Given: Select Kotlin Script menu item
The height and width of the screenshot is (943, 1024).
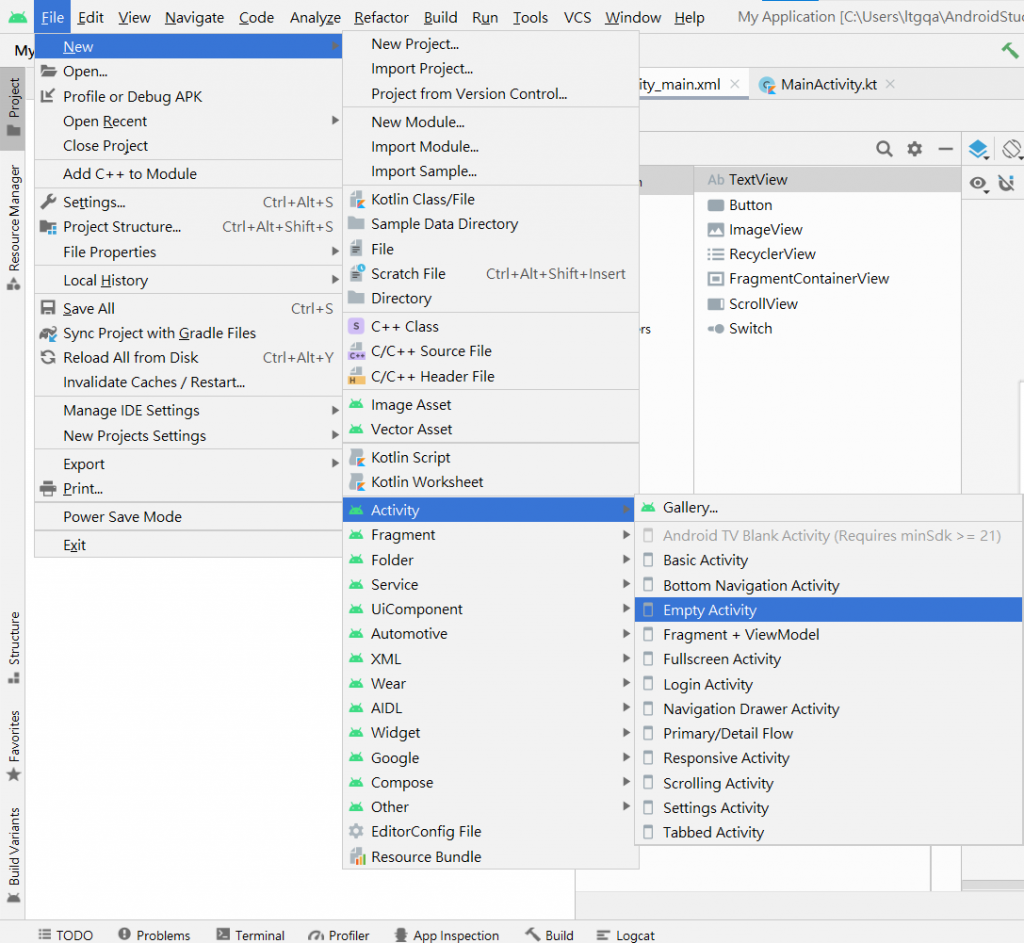Looking at the screenshot, I should click(x=490, y=458).
